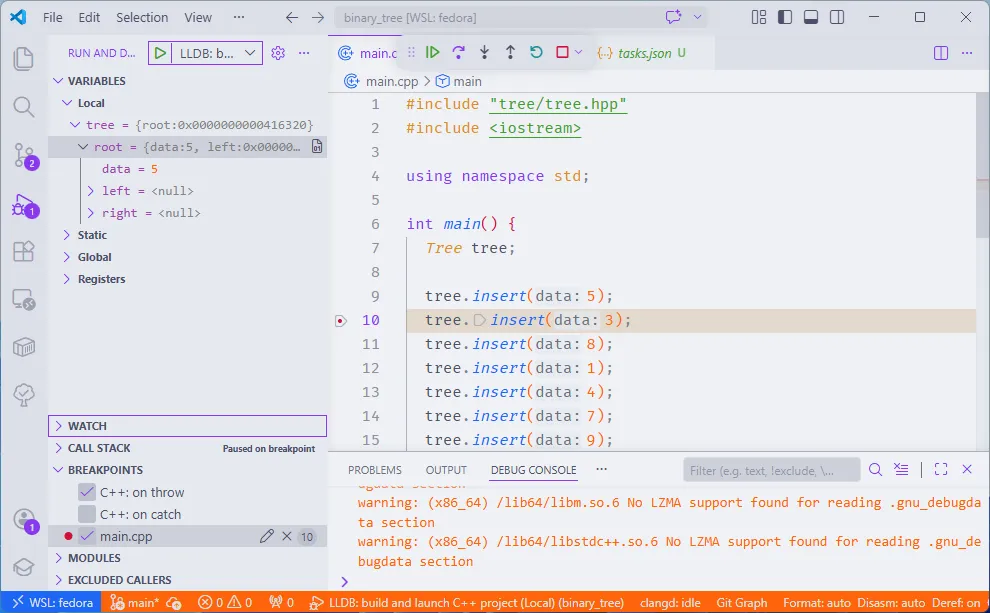
Task: Expand the Global variables scope
Action: click(67, 257)
